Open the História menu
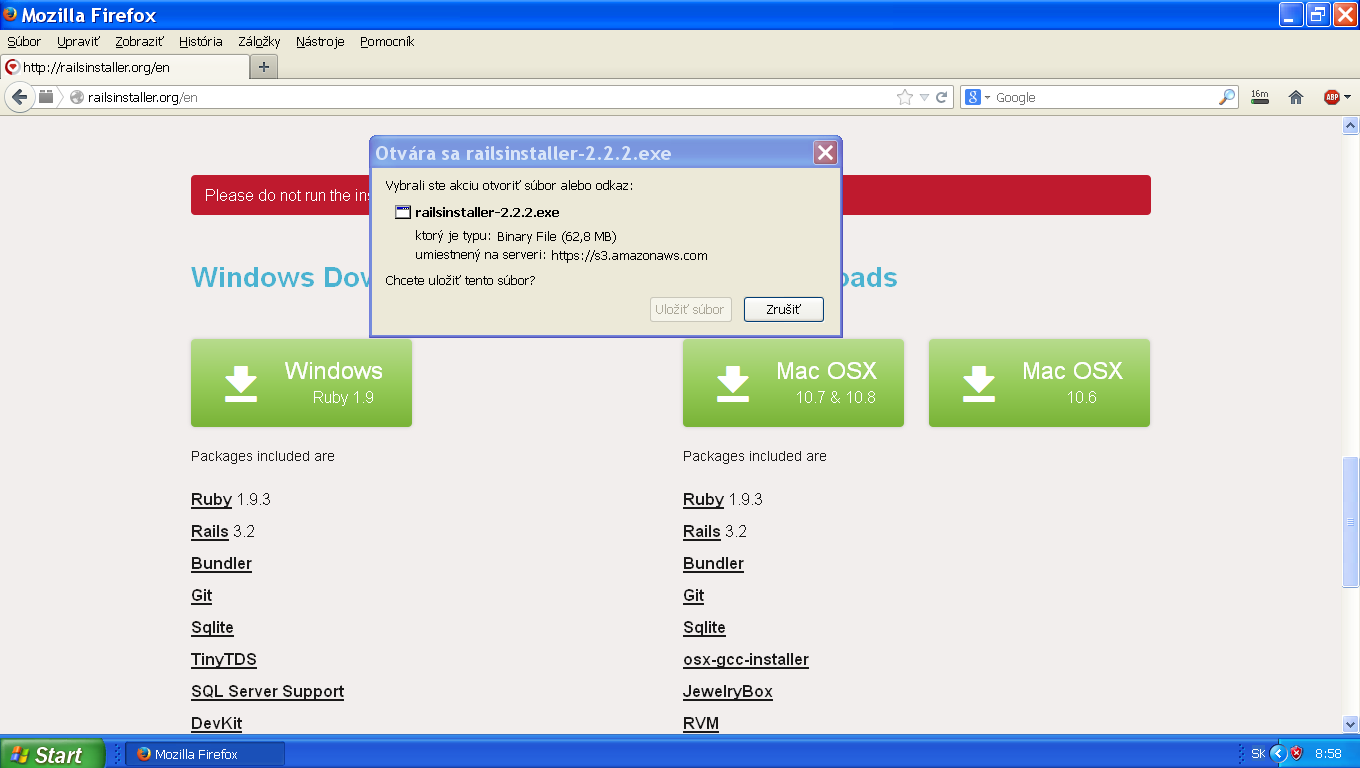The image size is (1360, 768). (201, 42)
